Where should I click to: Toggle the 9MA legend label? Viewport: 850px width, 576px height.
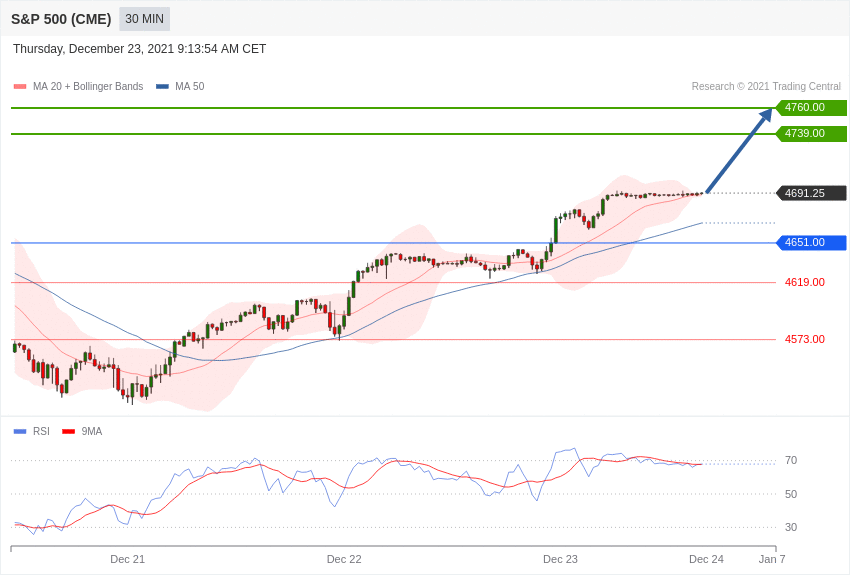pyautogui.click(x=92, y=432)
